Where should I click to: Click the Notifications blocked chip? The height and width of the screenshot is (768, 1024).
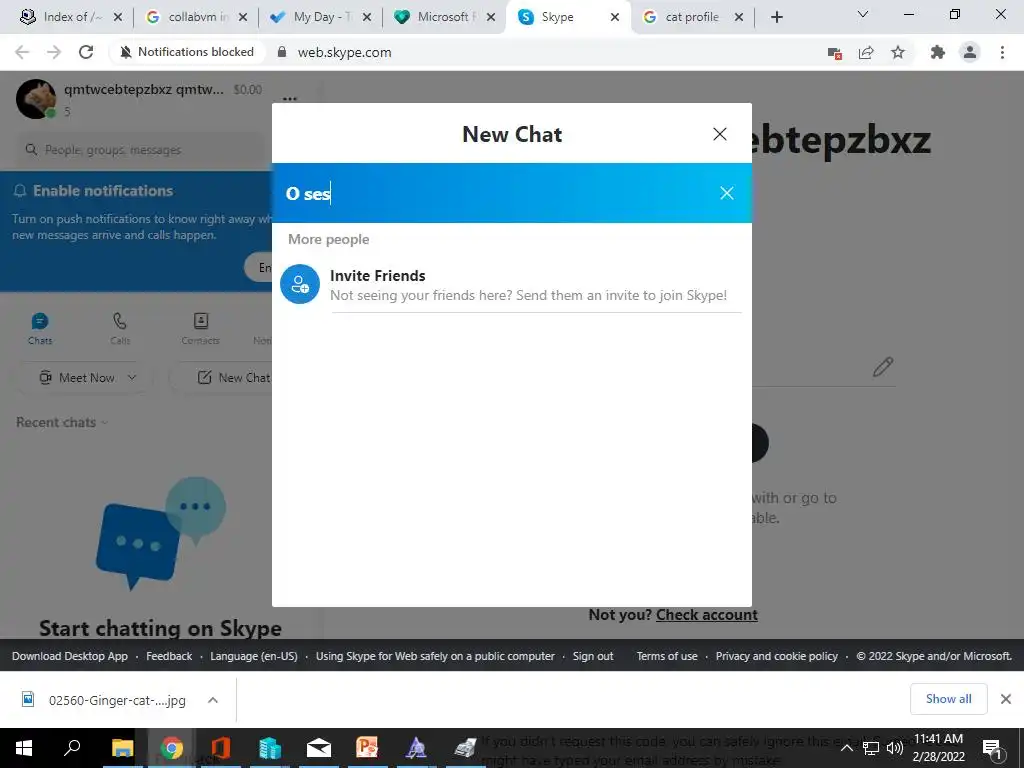tap(187, 52)
